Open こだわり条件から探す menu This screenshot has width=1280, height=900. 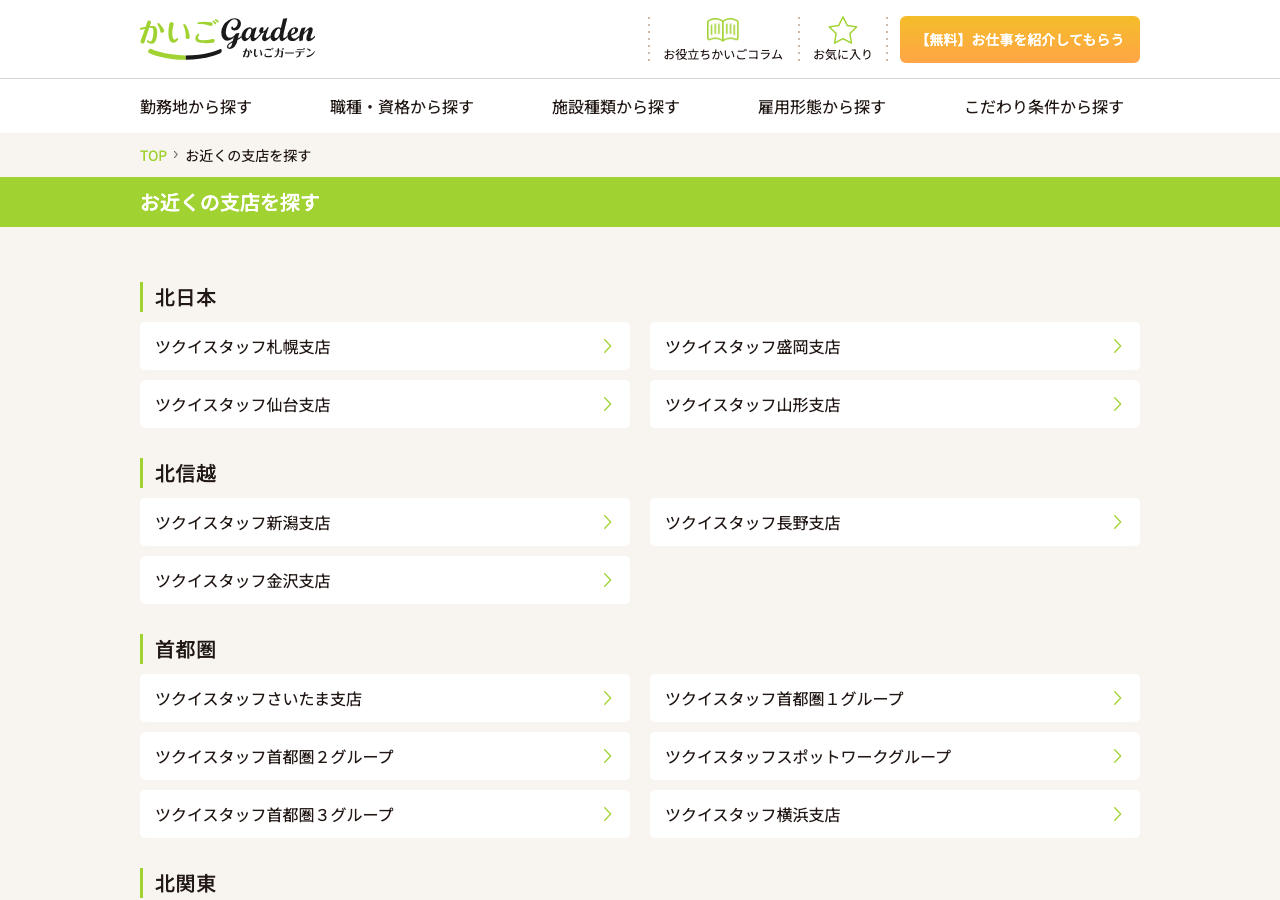(1044, 106)
